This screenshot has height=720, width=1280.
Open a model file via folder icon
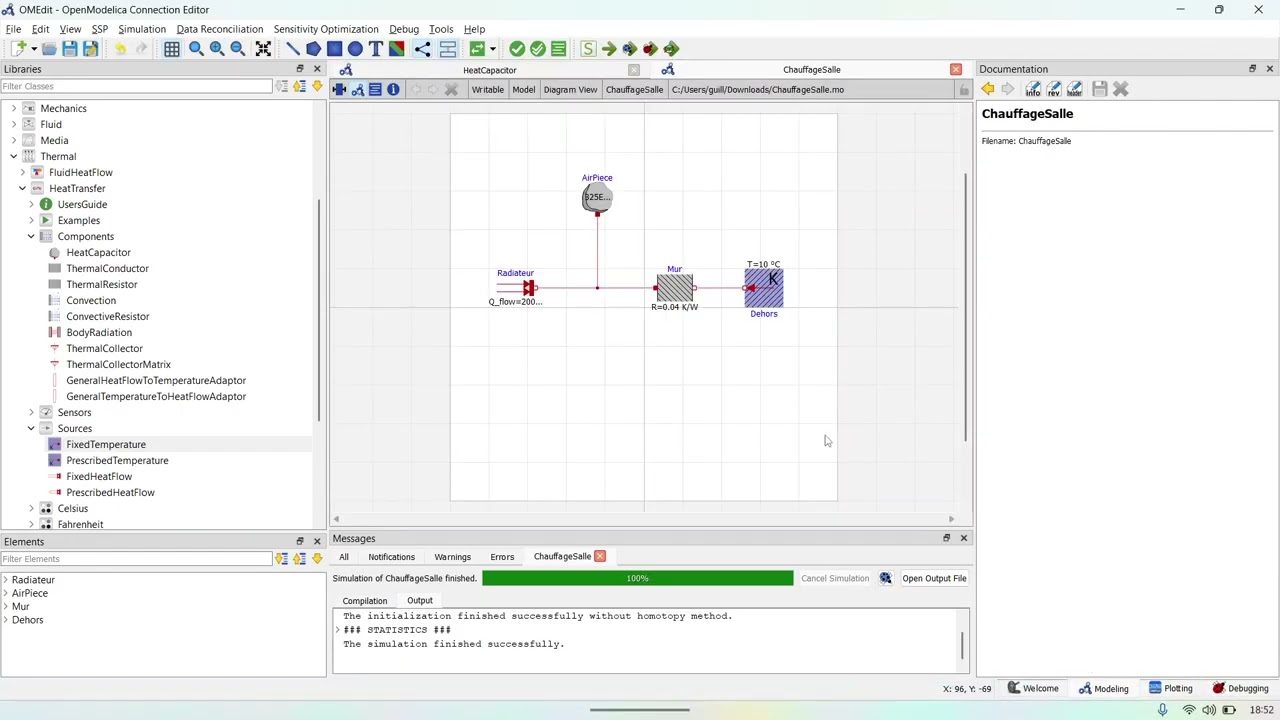(49, 48)
